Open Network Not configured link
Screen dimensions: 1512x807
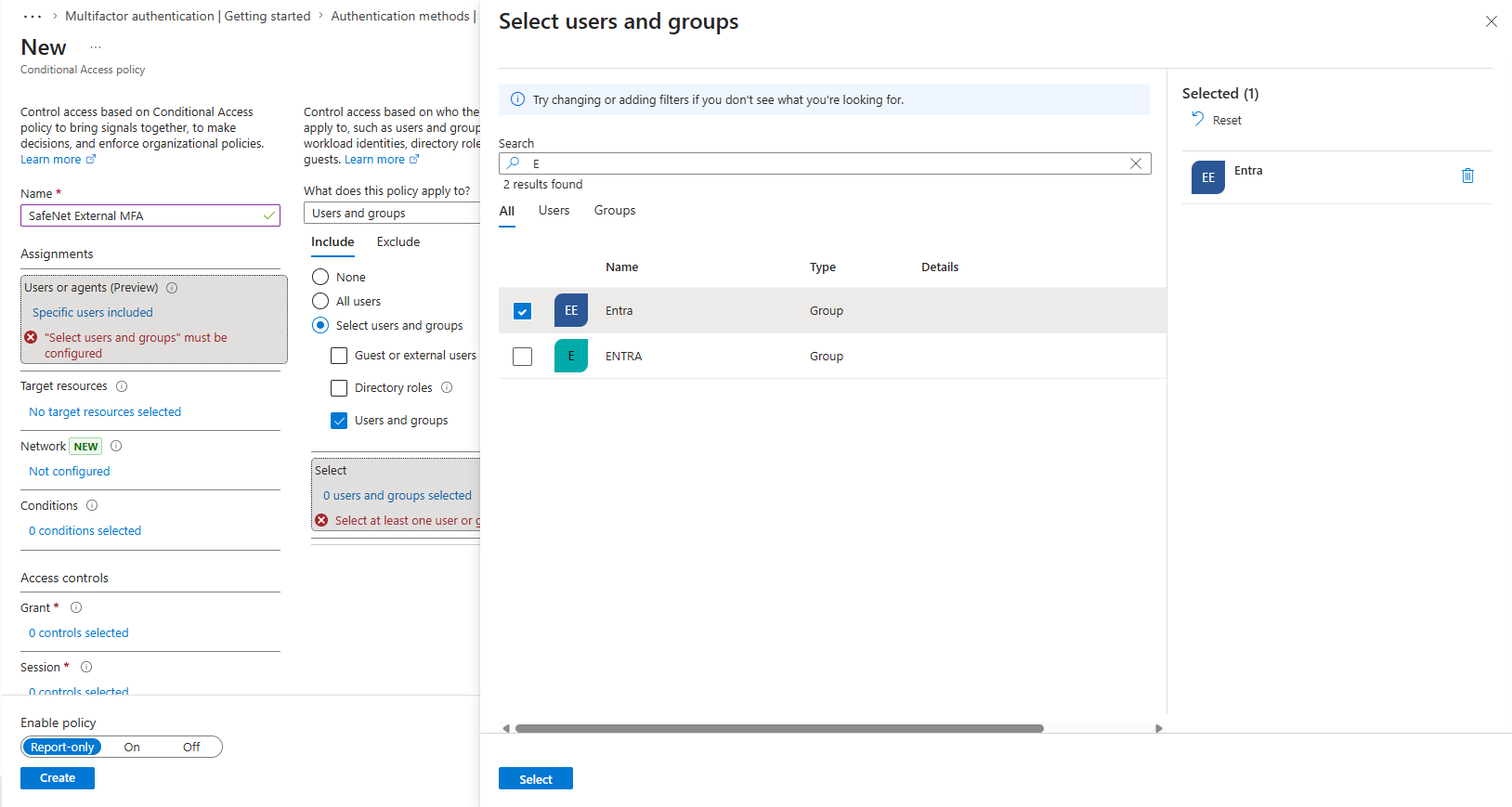pos(70,471)
